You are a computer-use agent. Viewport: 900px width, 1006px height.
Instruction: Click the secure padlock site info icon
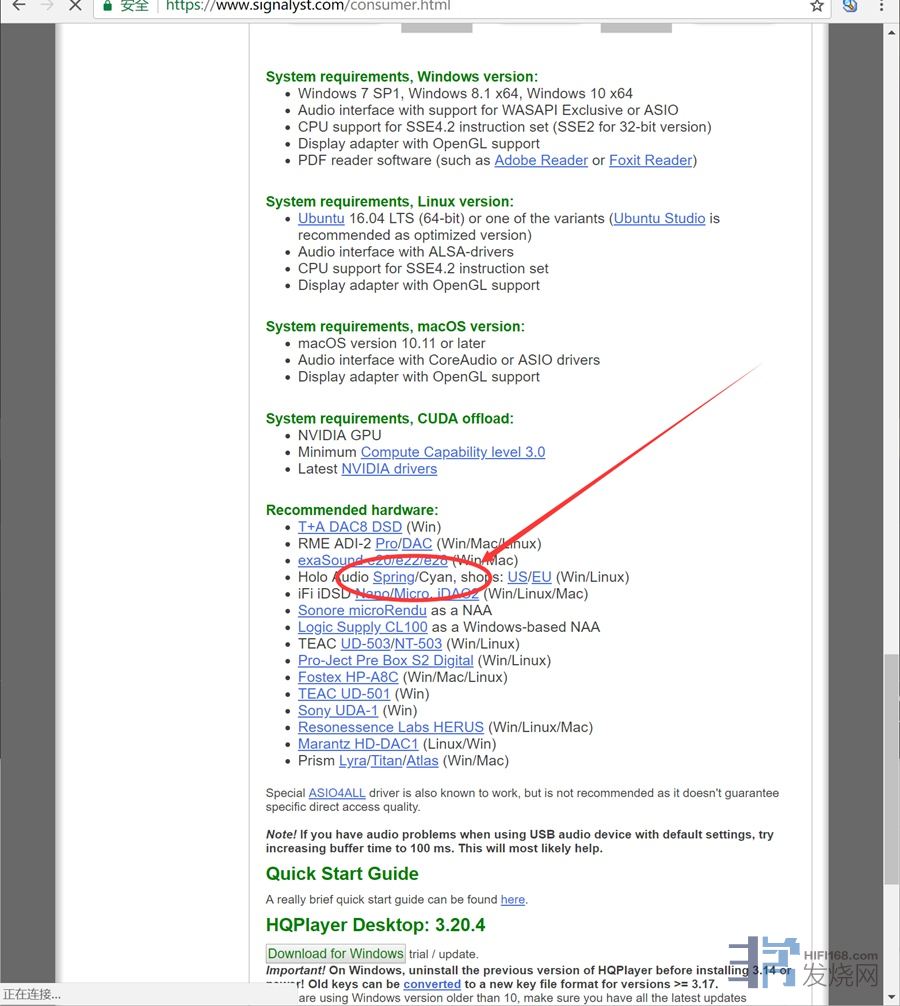pyautogui.click(x=109, y=5)
